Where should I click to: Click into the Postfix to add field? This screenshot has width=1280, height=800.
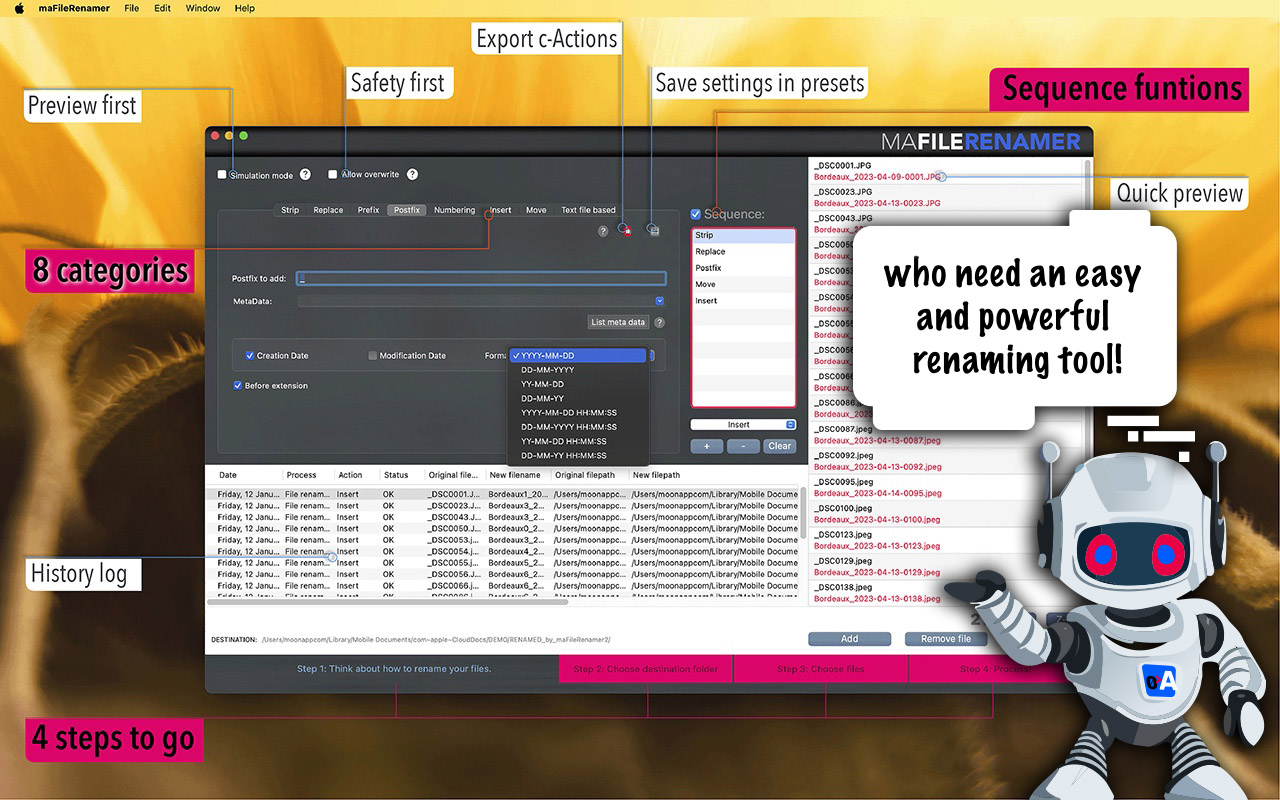pyautogui.click(x=482, y=279)
